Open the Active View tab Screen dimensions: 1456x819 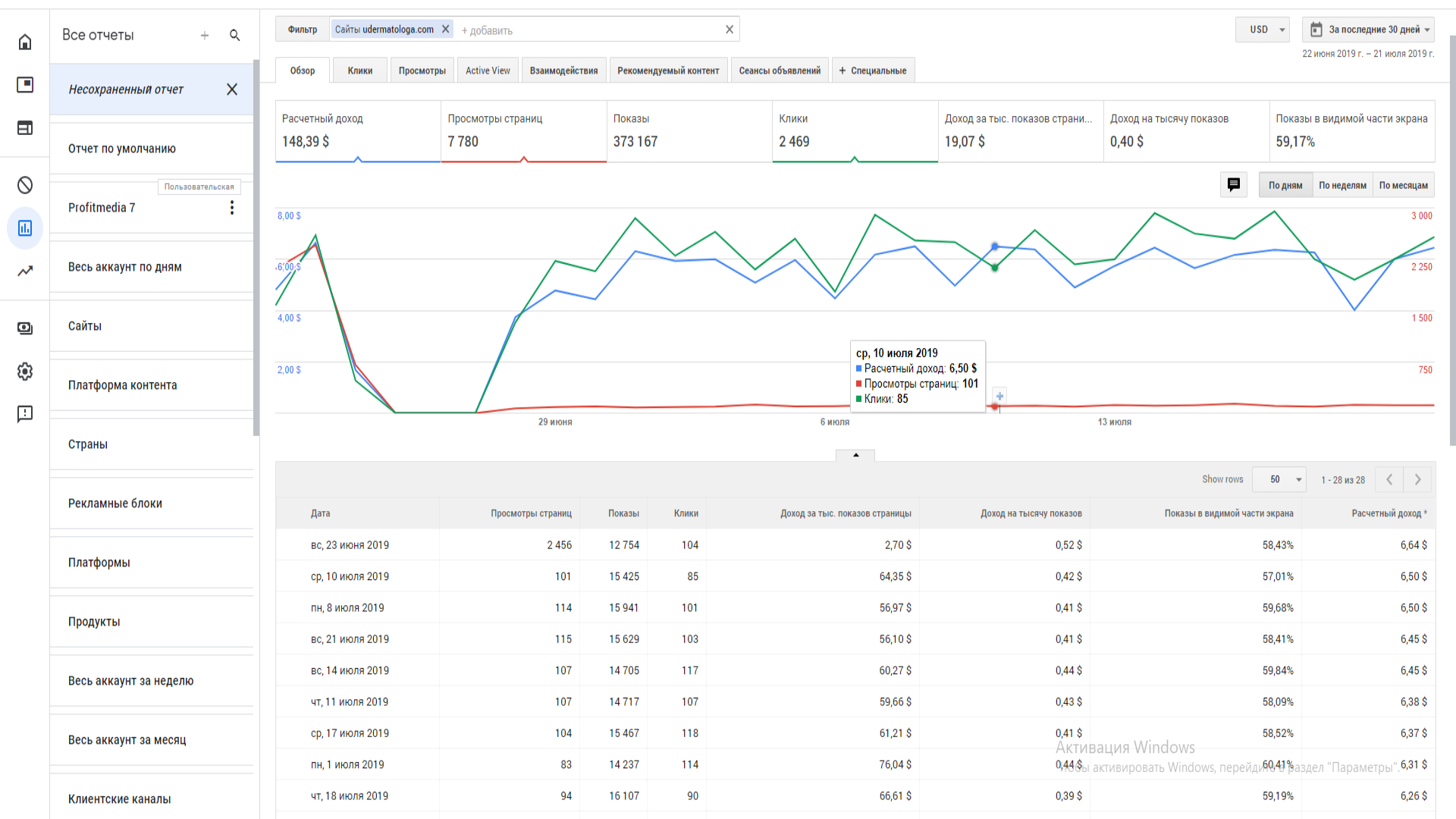488,71
